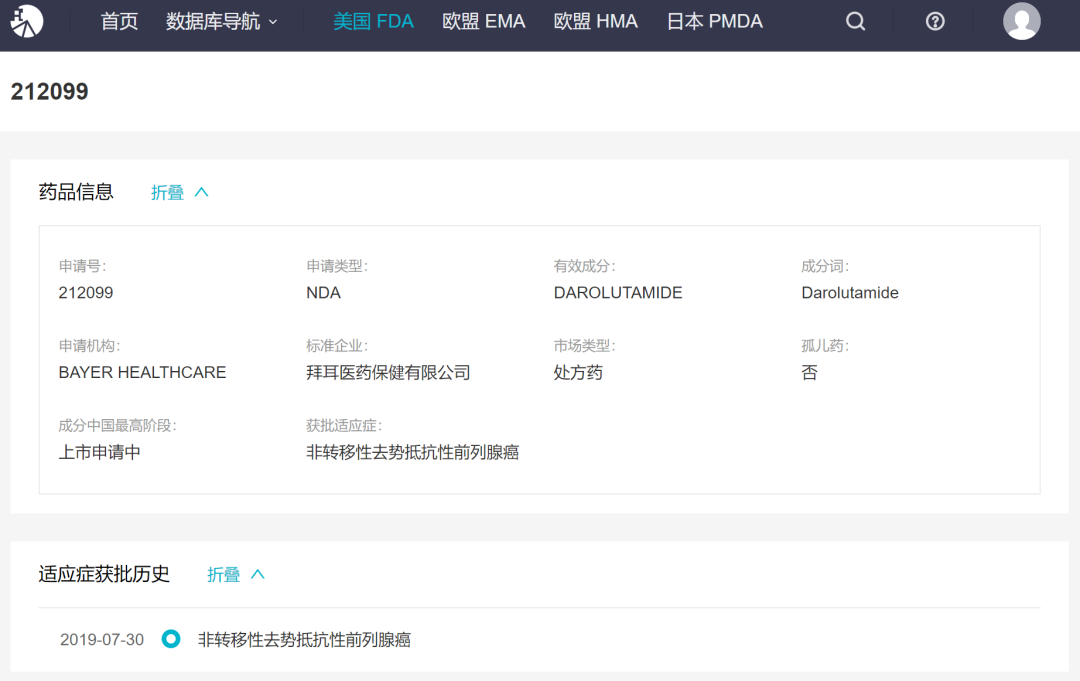Click 上市申请中 China stage value
Image resolution: width=1080 pixels, height=681 pixels.
click(99, 452)
